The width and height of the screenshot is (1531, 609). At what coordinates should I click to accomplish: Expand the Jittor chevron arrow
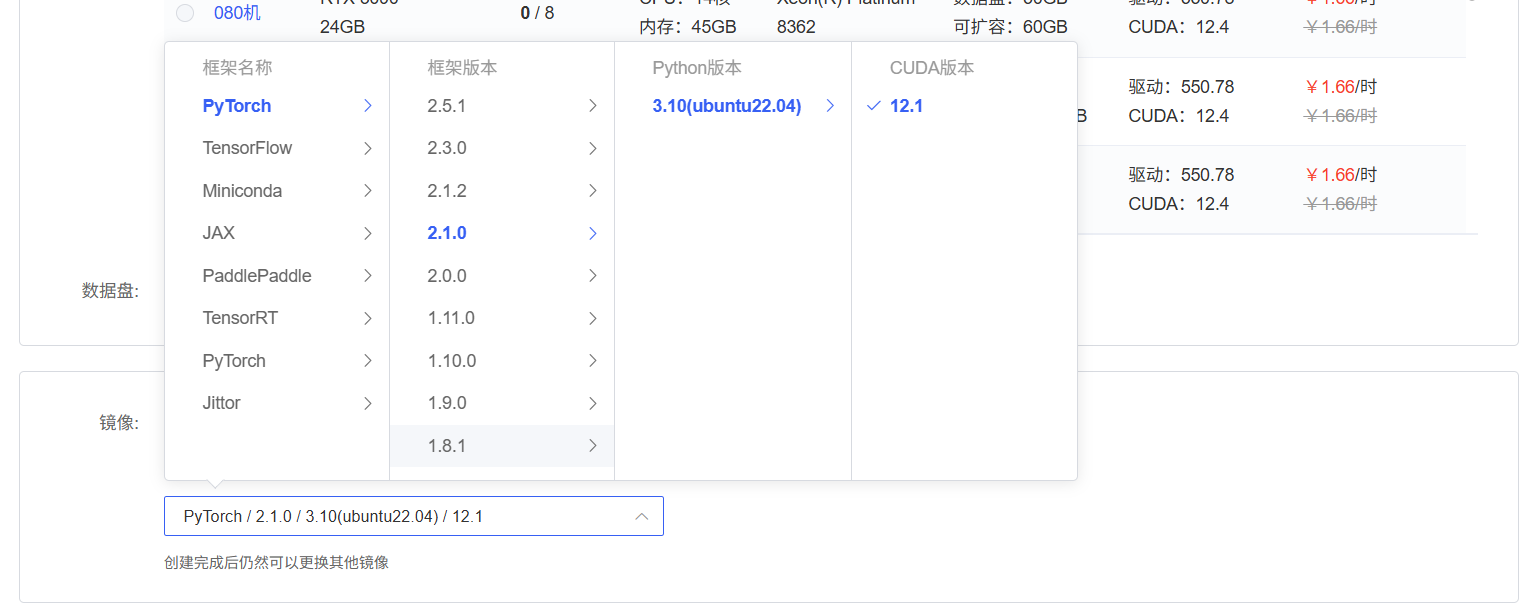pyautogui.click(x=368, y=403)
